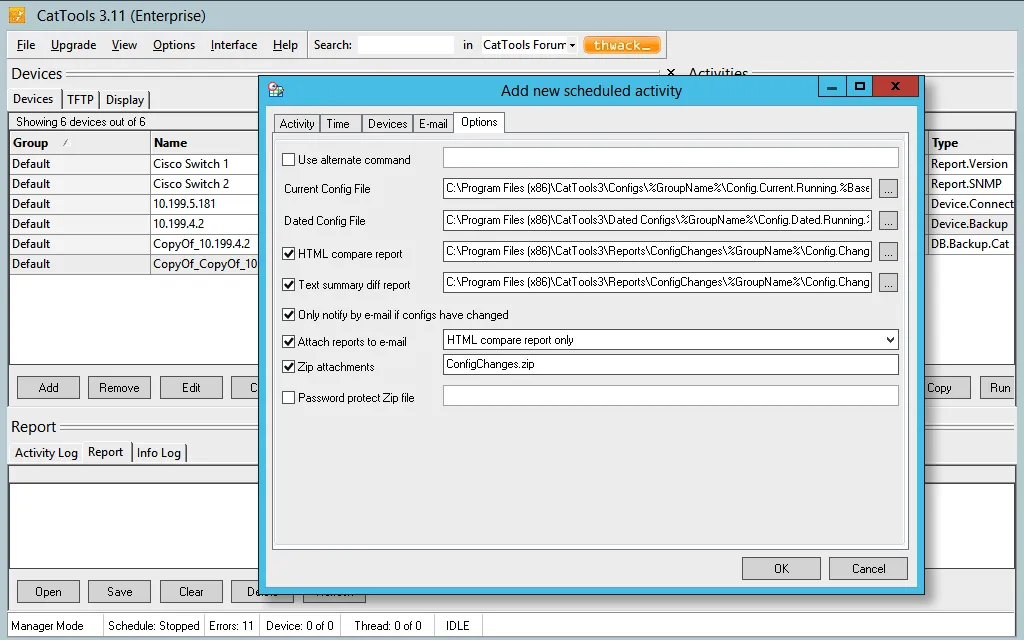Image resolution: width=1024 pixels, height=640 pixels.
Task: Browse for the Dated Config File location
Action: 888,220
